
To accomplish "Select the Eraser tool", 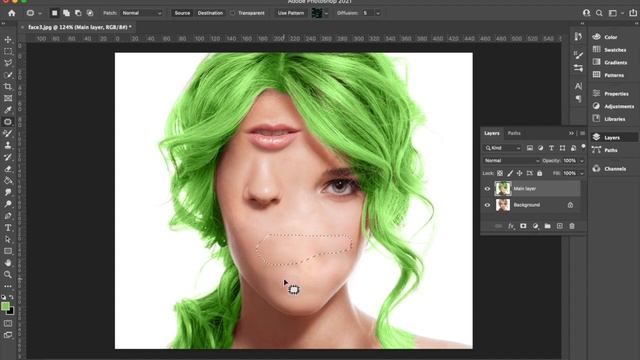I will pos(8,169).
